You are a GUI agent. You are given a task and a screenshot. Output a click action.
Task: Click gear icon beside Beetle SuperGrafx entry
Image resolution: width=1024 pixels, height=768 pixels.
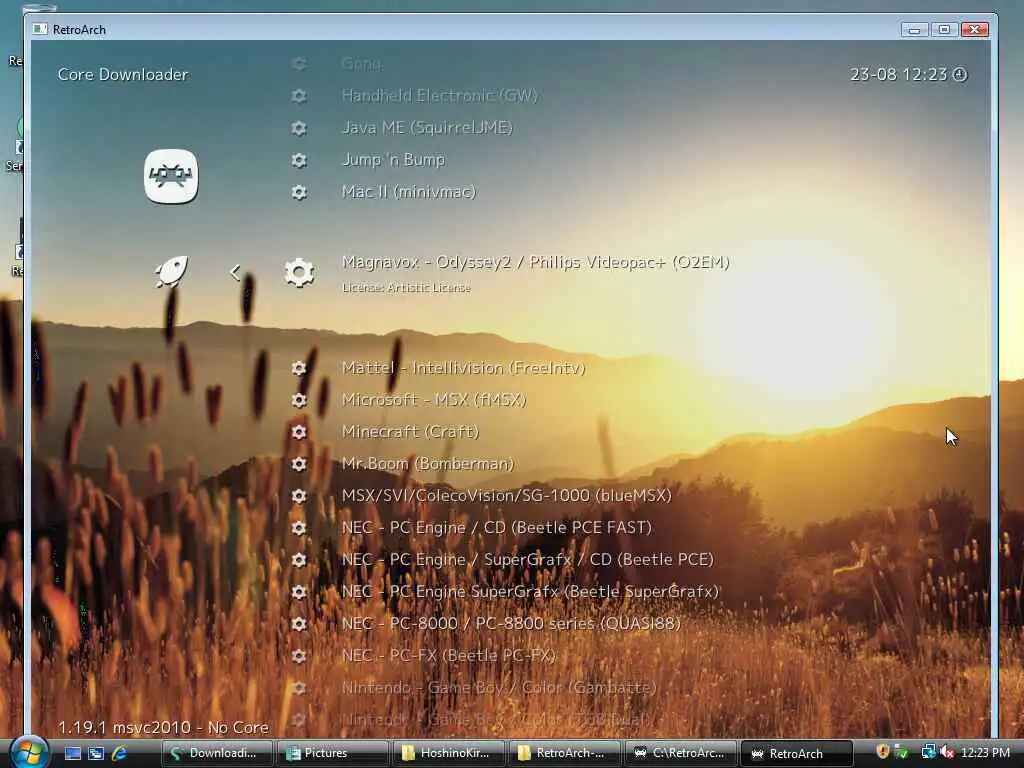click(x=299, y=592)
